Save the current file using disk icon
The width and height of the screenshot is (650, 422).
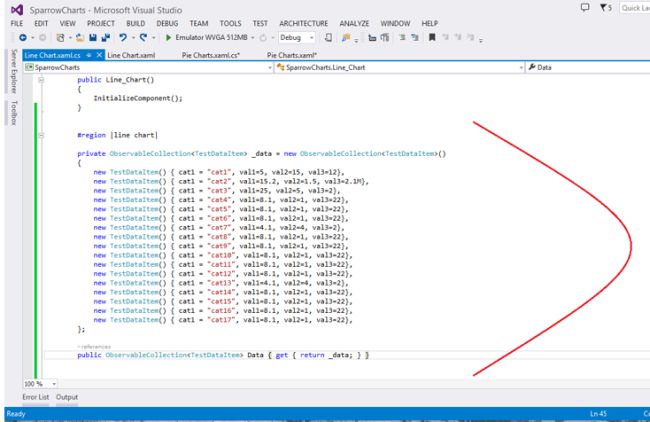(93, 38)
